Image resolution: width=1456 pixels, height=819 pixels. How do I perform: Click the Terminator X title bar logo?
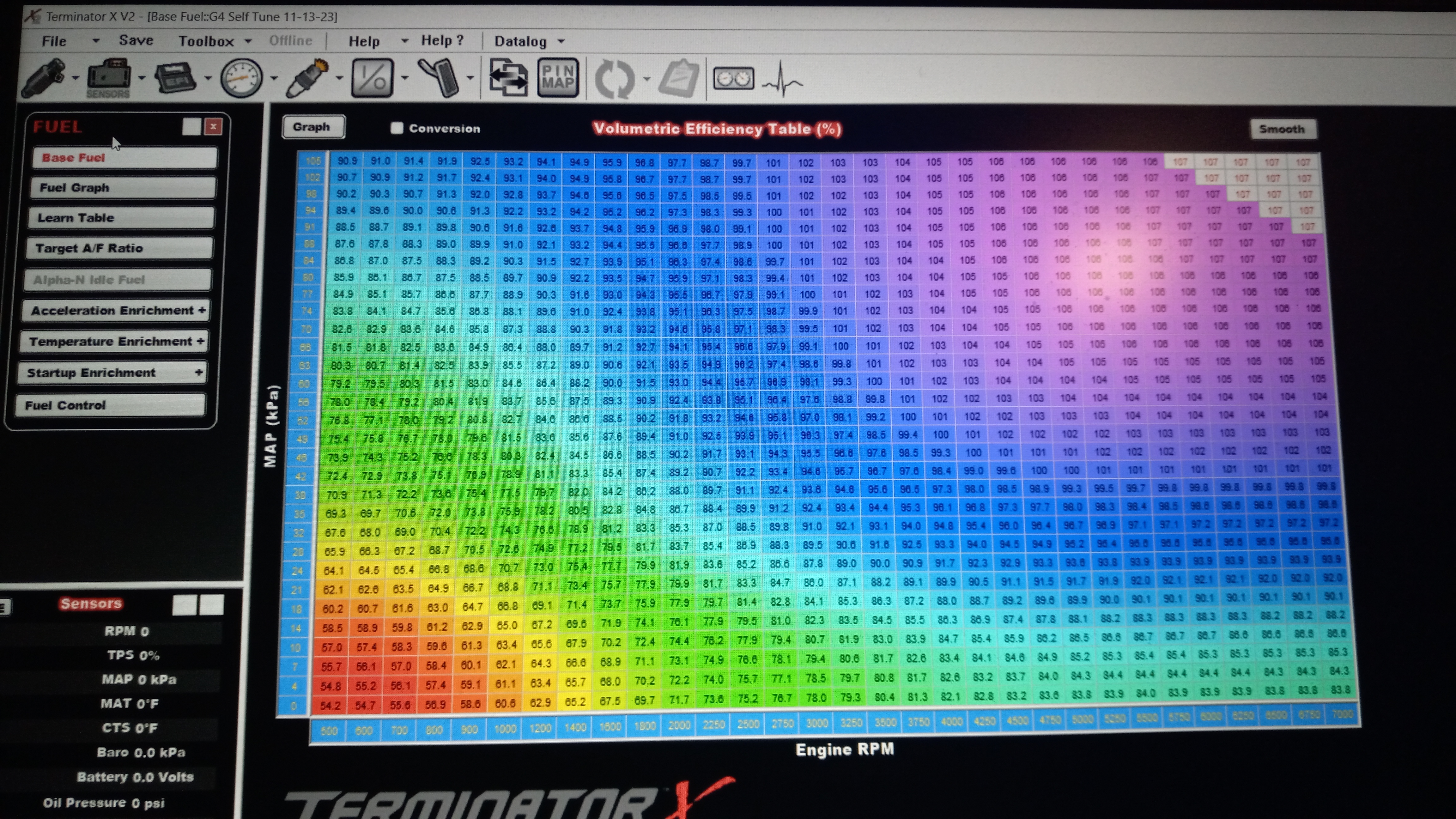(x=33, y=15)
